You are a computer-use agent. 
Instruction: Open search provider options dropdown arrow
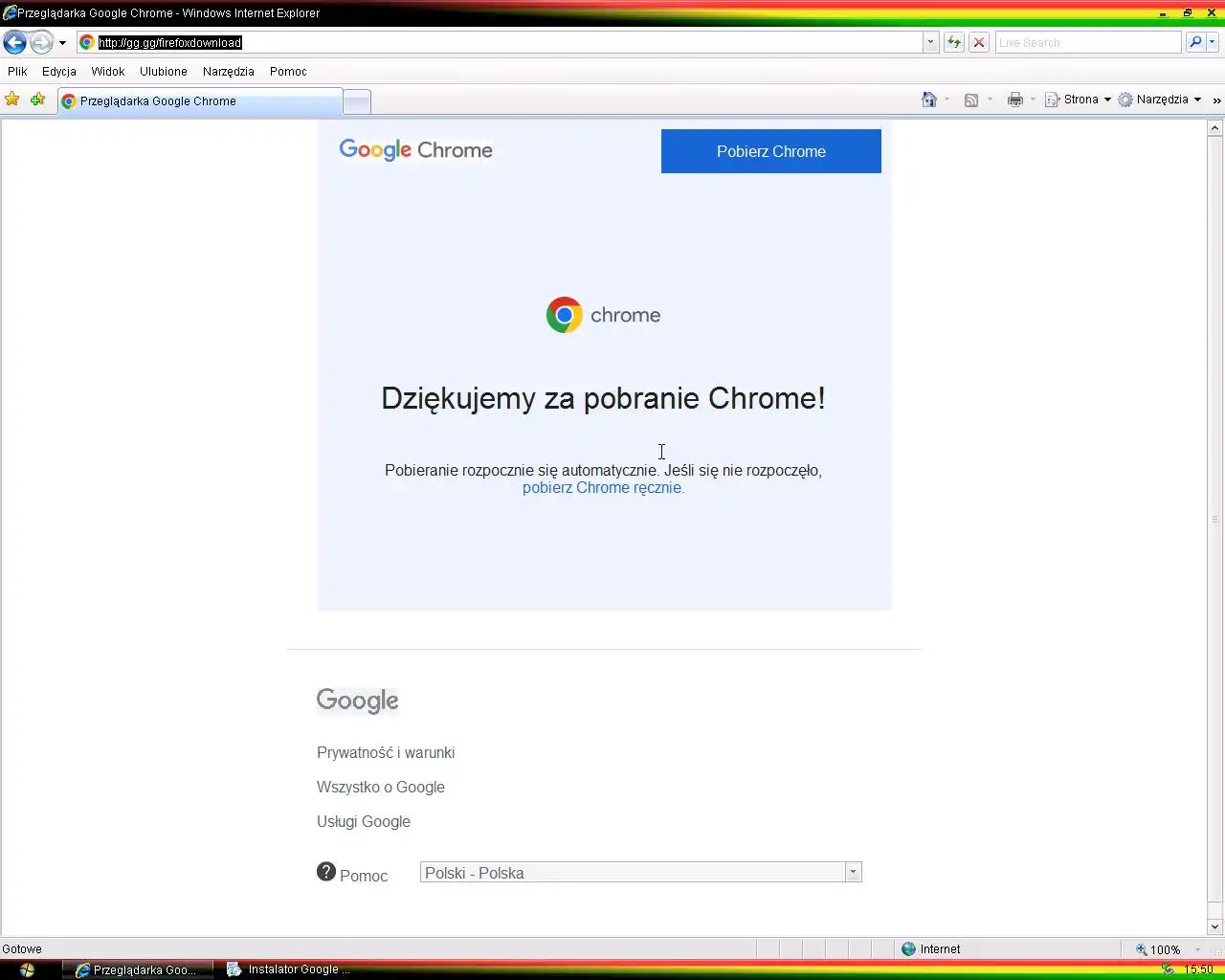(1213, 42)
